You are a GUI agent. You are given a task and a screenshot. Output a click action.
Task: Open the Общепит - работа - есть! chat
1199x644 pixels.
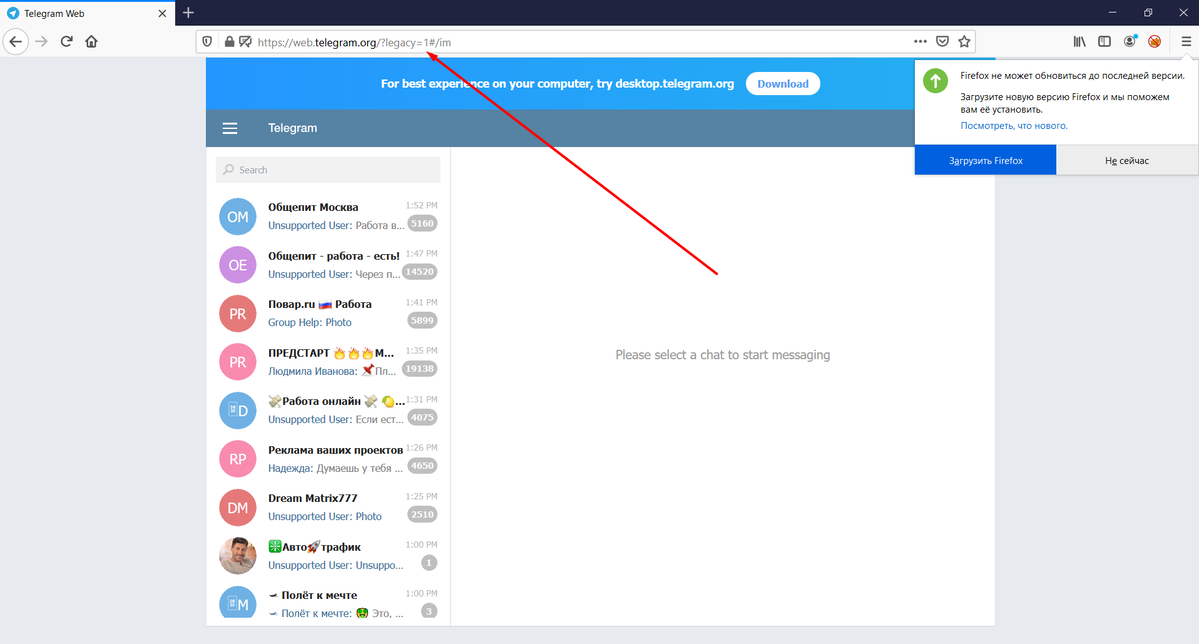pyautogui.click(x=328, y=265)
